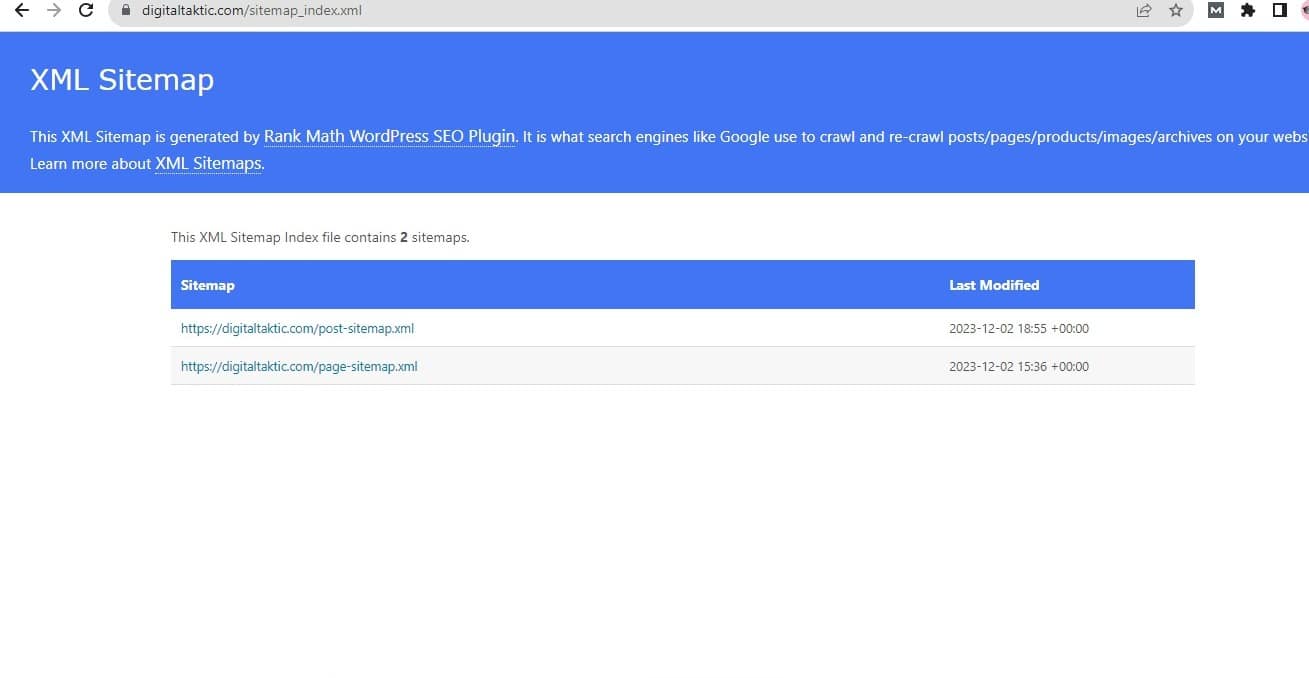Open the Extensions puzzle piece menu
Screen dimensions: 1309x678
coord(1247,11)
